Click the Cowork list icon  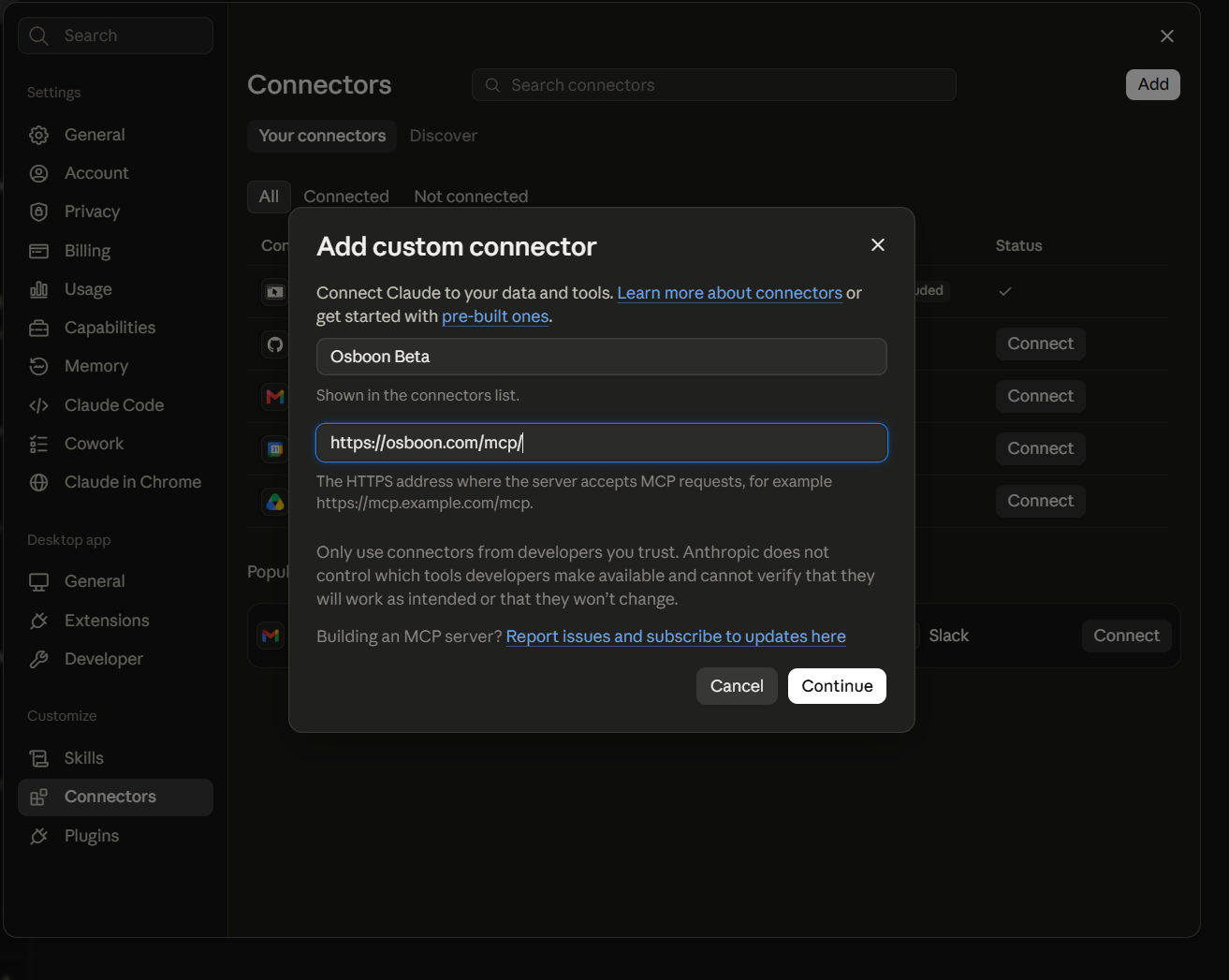point(38,444)
